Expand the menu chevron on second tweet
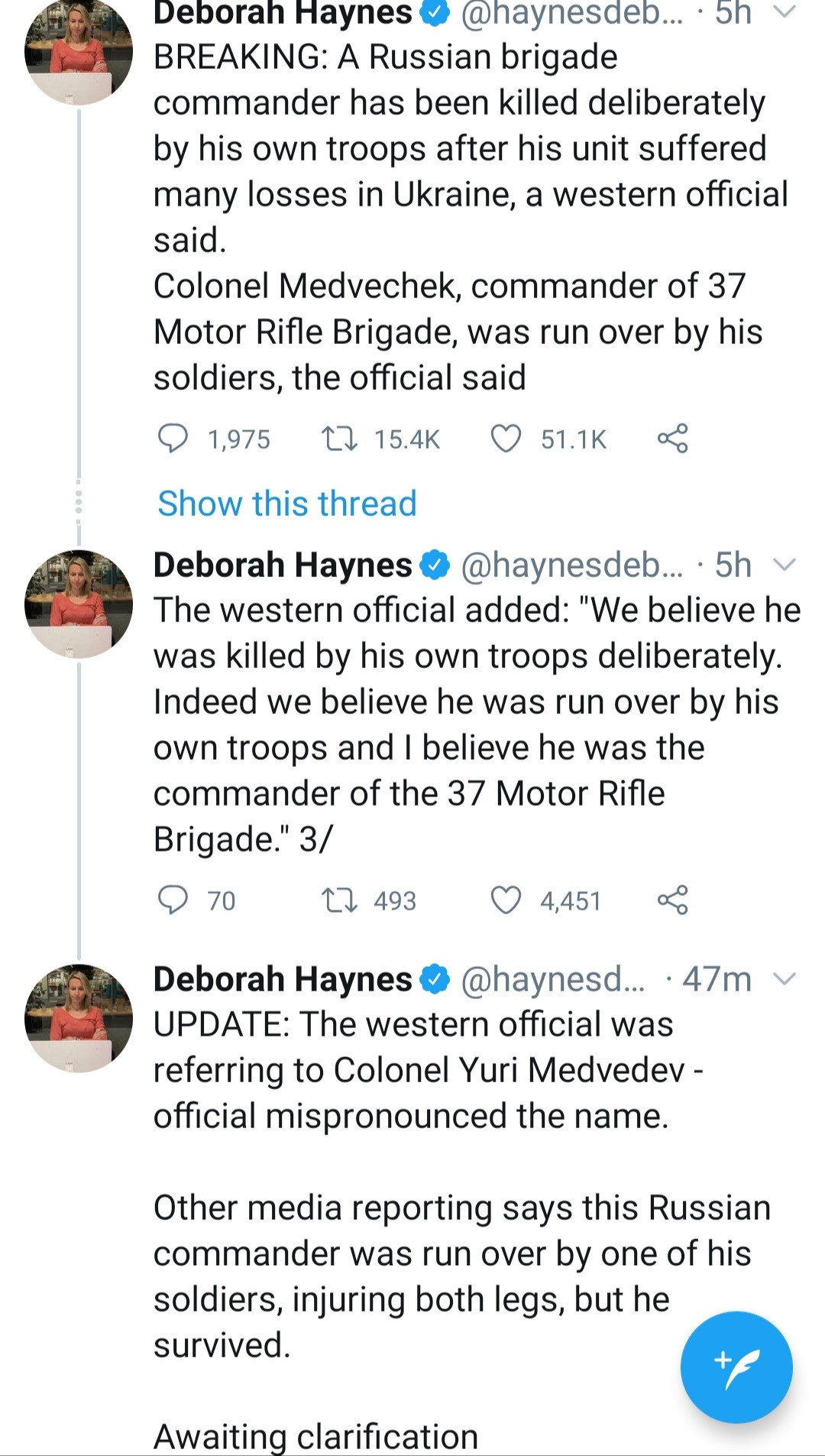This screenshot has height=1456, width=825. [785, 565]
